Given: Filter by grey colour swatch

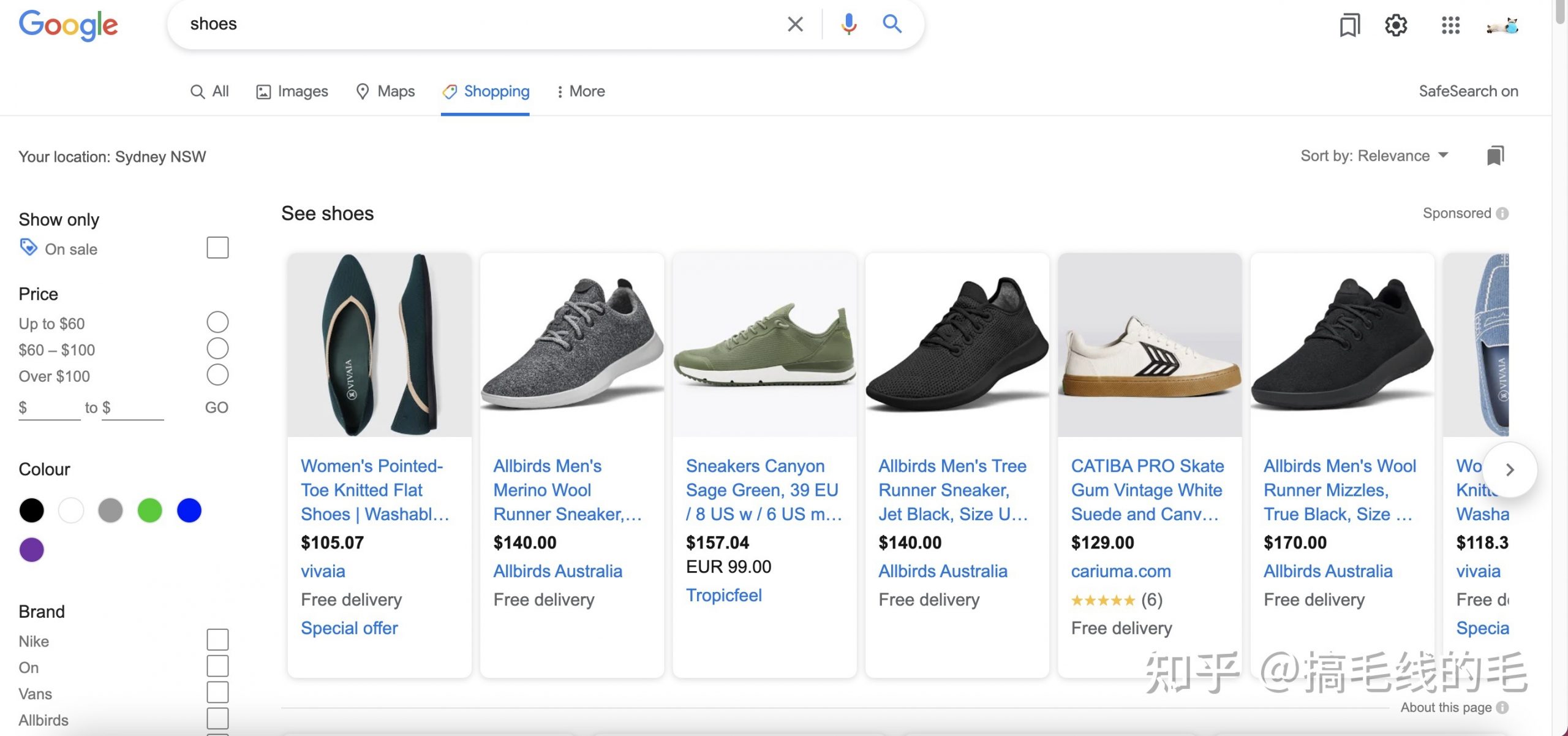Looking at the screenshot, I should tap(110, 510).
